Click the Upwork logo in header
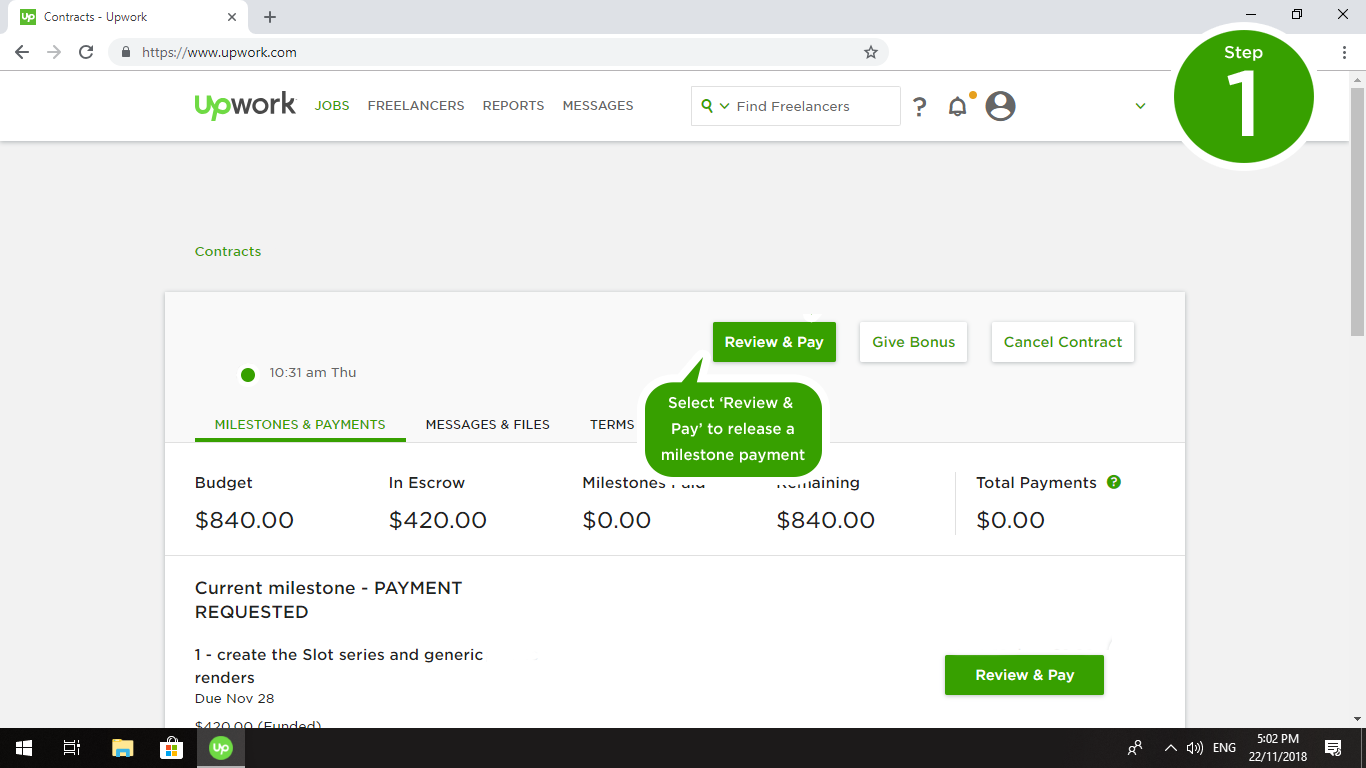1366x768 pixels. pyautogui.click(x=245, y=106)
